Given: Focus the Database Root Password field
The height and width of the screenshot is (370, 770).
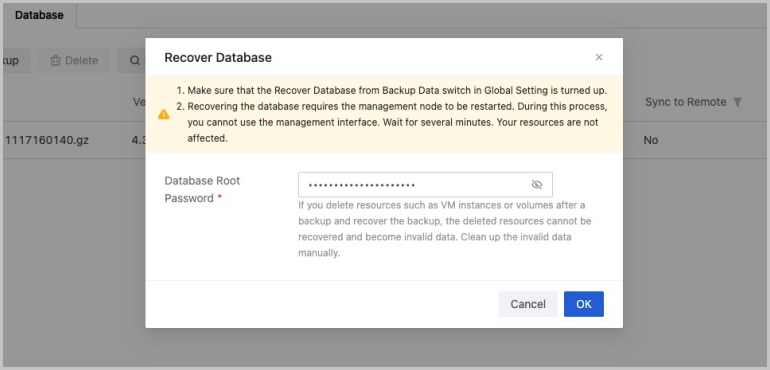Looking at the screenshot, I should [x=425, y=185].
